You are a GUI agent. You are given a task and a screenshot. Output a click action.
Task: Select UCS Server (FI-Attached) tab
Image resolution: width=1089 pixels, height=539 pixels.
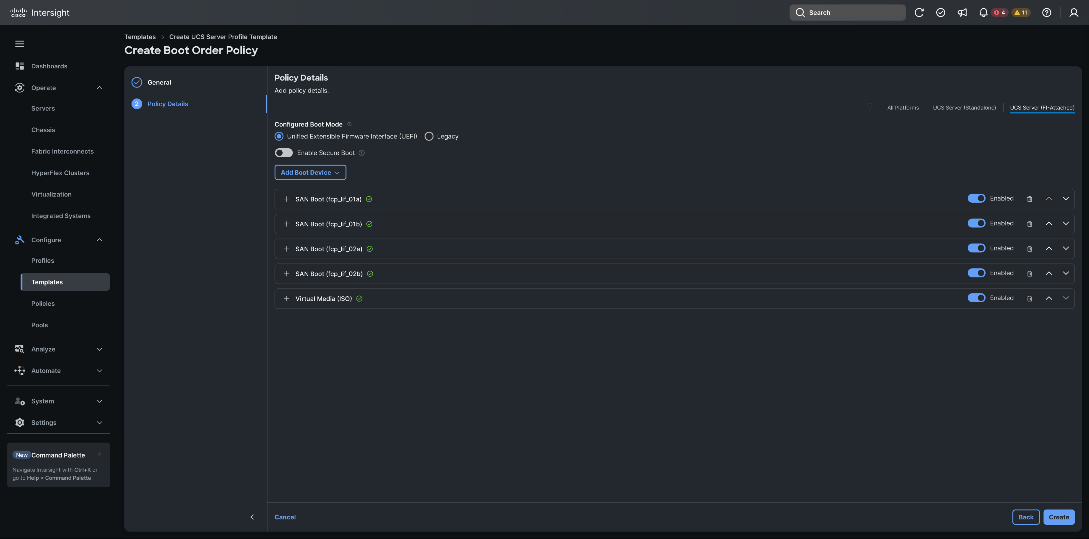click(x=1042, y=108)
